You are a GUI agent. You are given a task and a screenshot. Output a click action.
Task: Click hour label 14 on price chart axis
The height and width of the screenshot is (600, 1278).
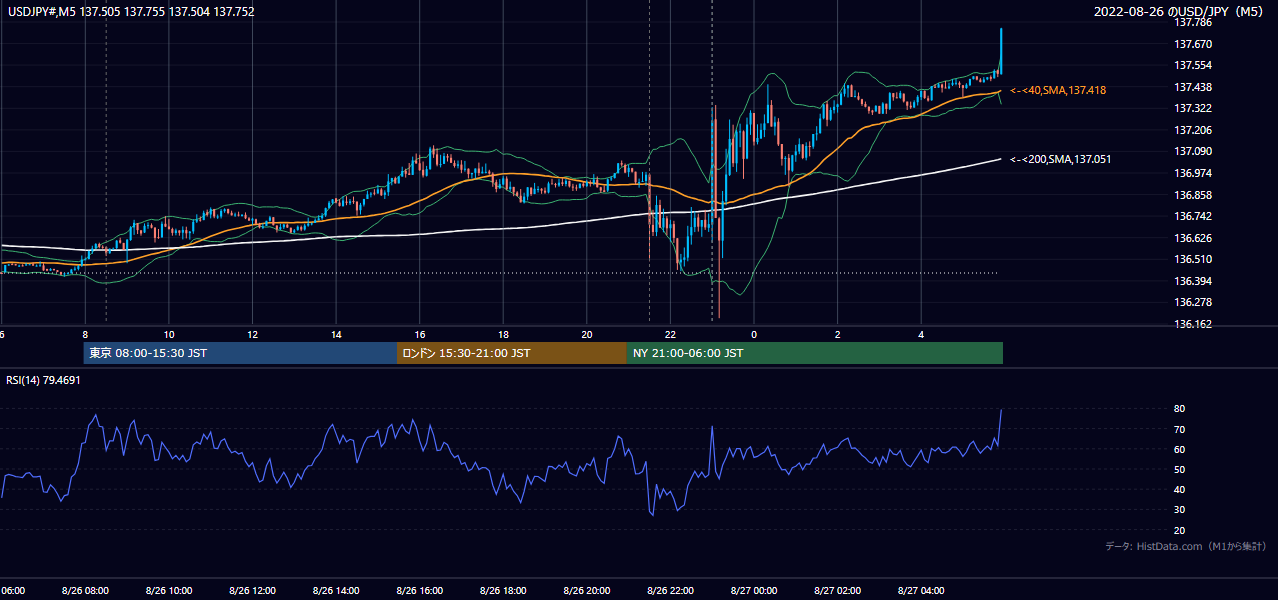336,335
